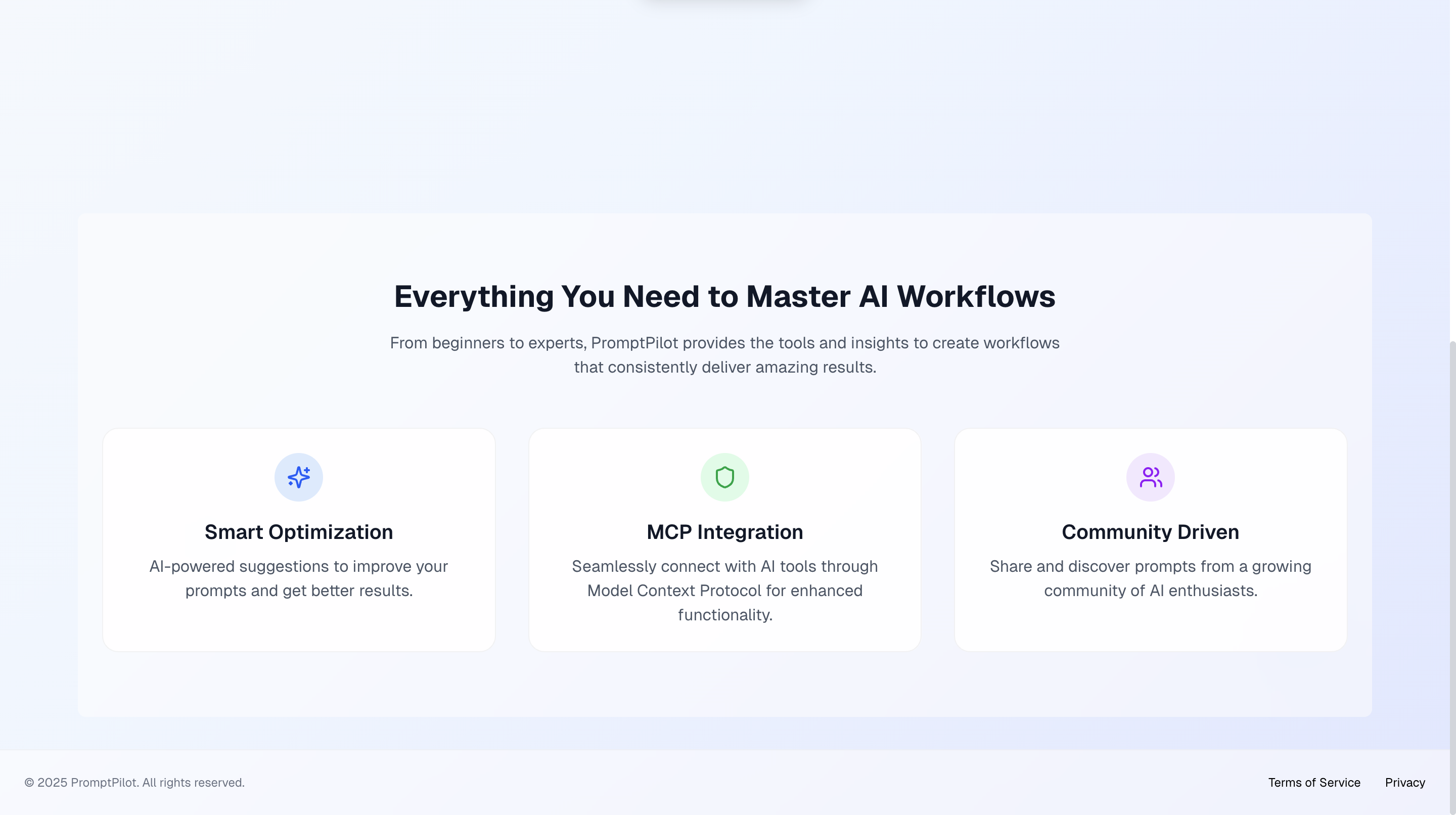
Task: Click the blue sparkle Smart Optimization icon
Action: click(298, 477)
